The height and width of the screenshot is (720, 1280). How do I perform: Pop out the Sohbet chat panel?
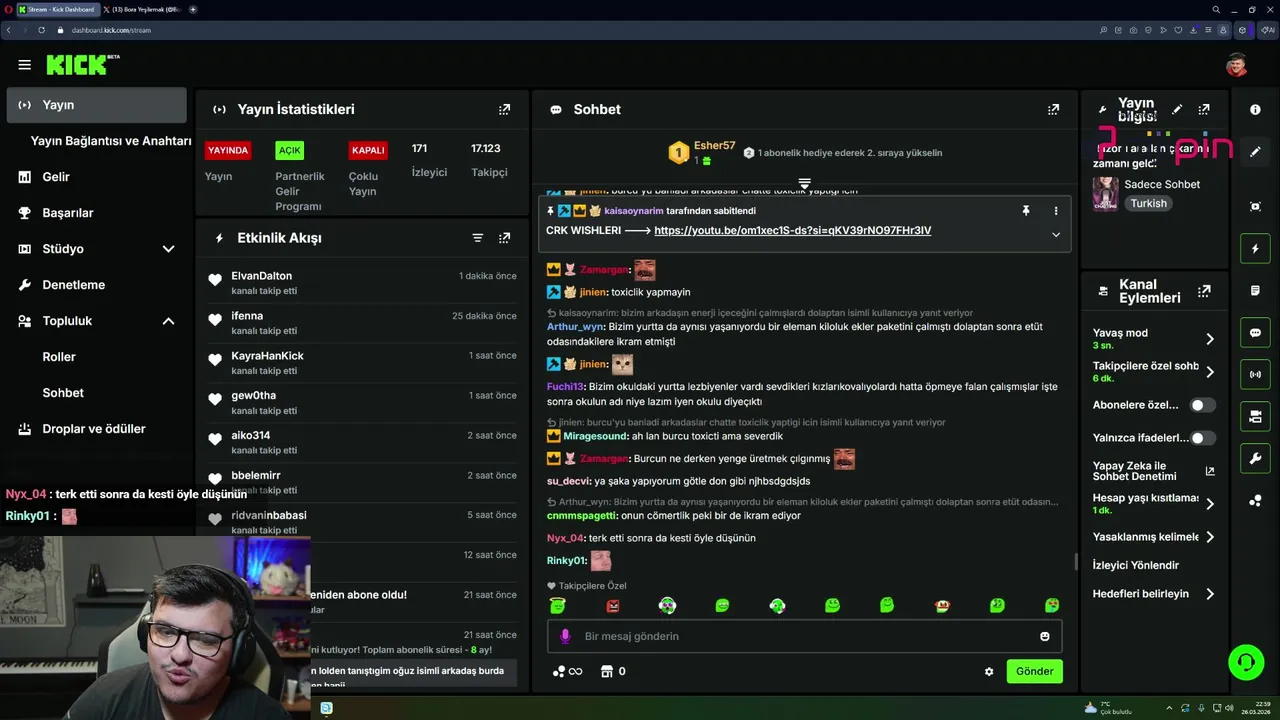tap(1053, 109)
